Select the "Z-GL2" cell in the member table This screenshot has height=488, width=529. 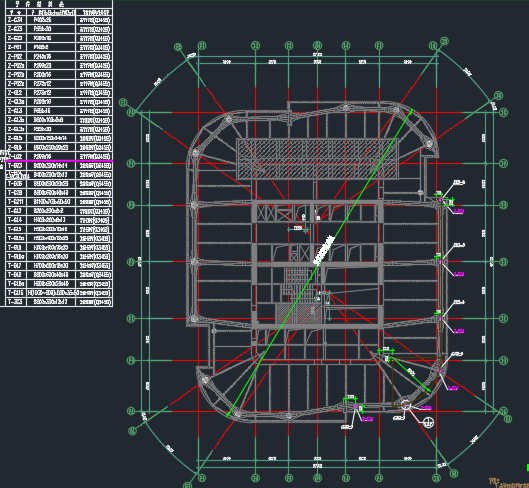coord(16,92)
